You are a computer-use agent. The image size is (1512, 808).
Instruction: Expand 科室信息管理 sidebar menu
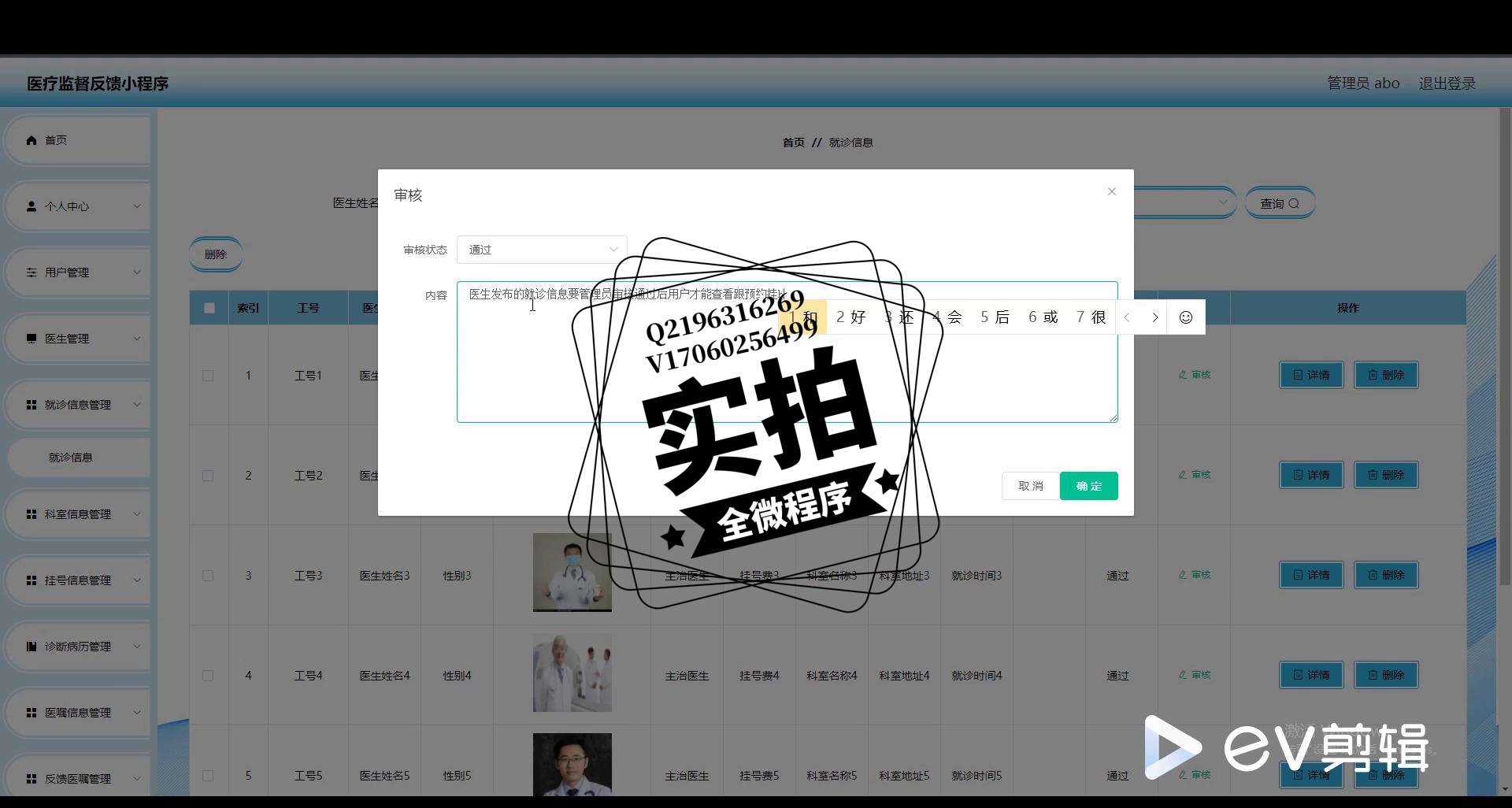(x=76, y=514)
